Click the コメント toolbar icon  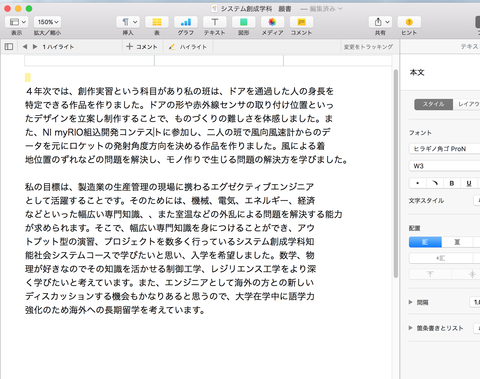click(301, 22)
